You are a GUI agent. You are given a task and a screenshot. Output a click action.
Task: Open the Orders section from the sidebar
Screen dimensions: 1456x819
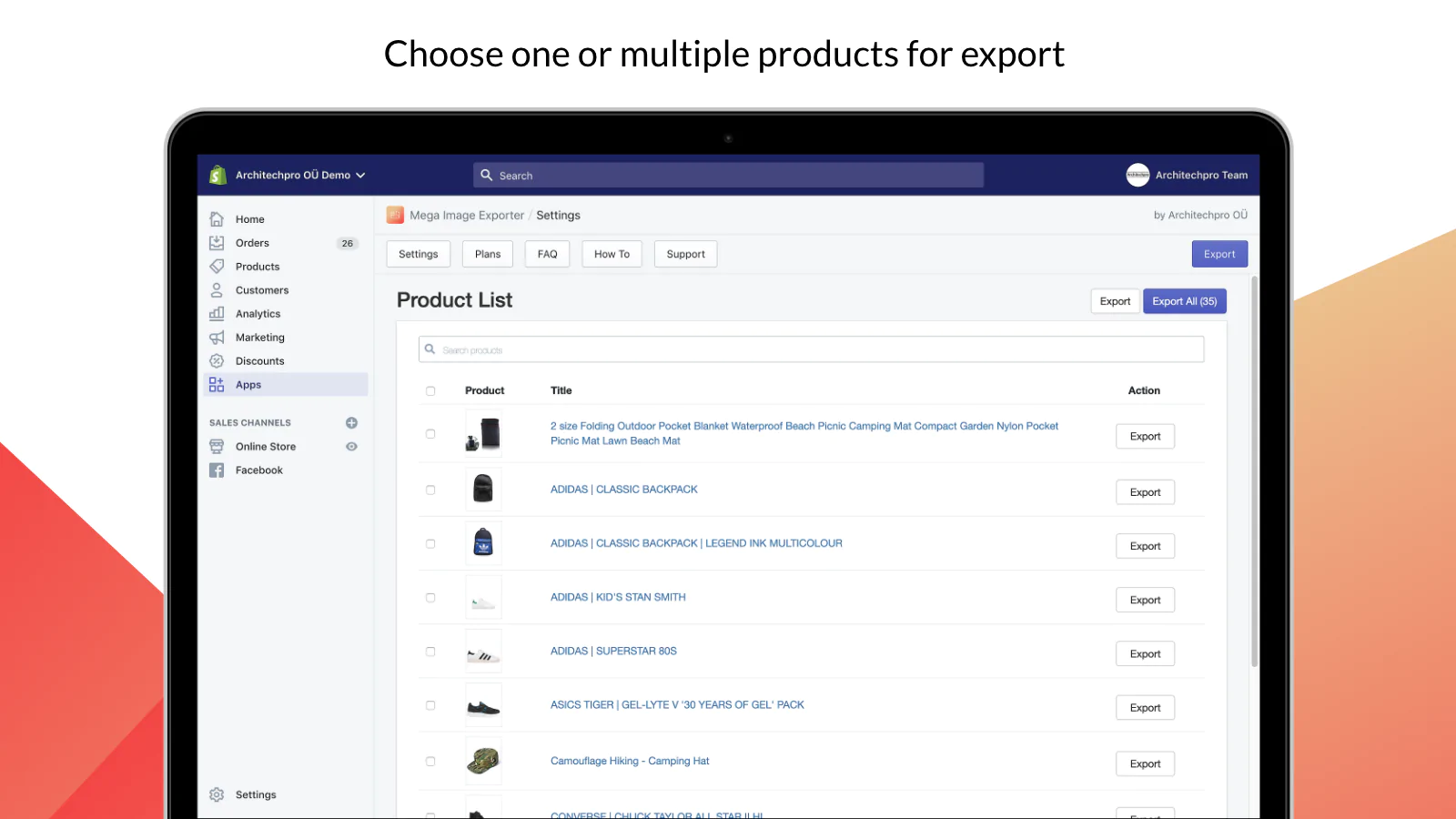[252, 242]
